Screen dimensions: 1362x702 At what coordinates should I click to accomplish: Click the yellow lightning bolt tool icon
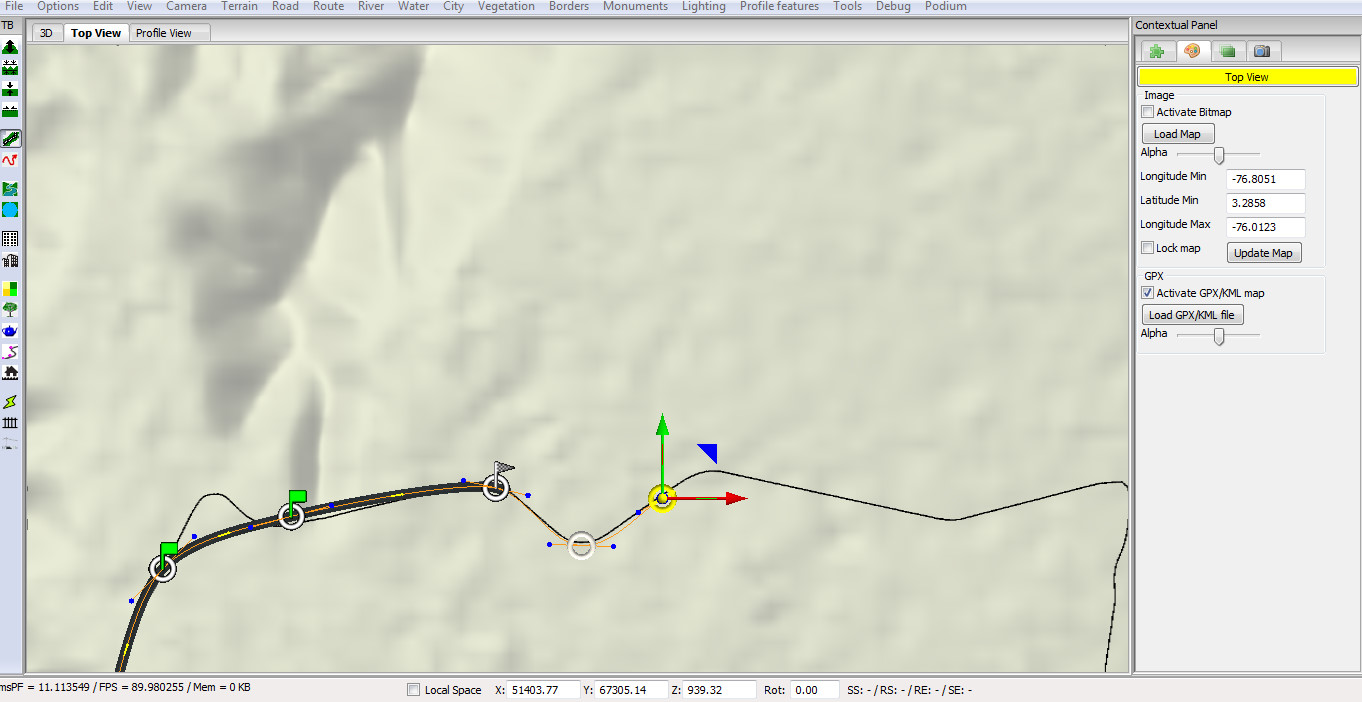click(x=10, y=401)
